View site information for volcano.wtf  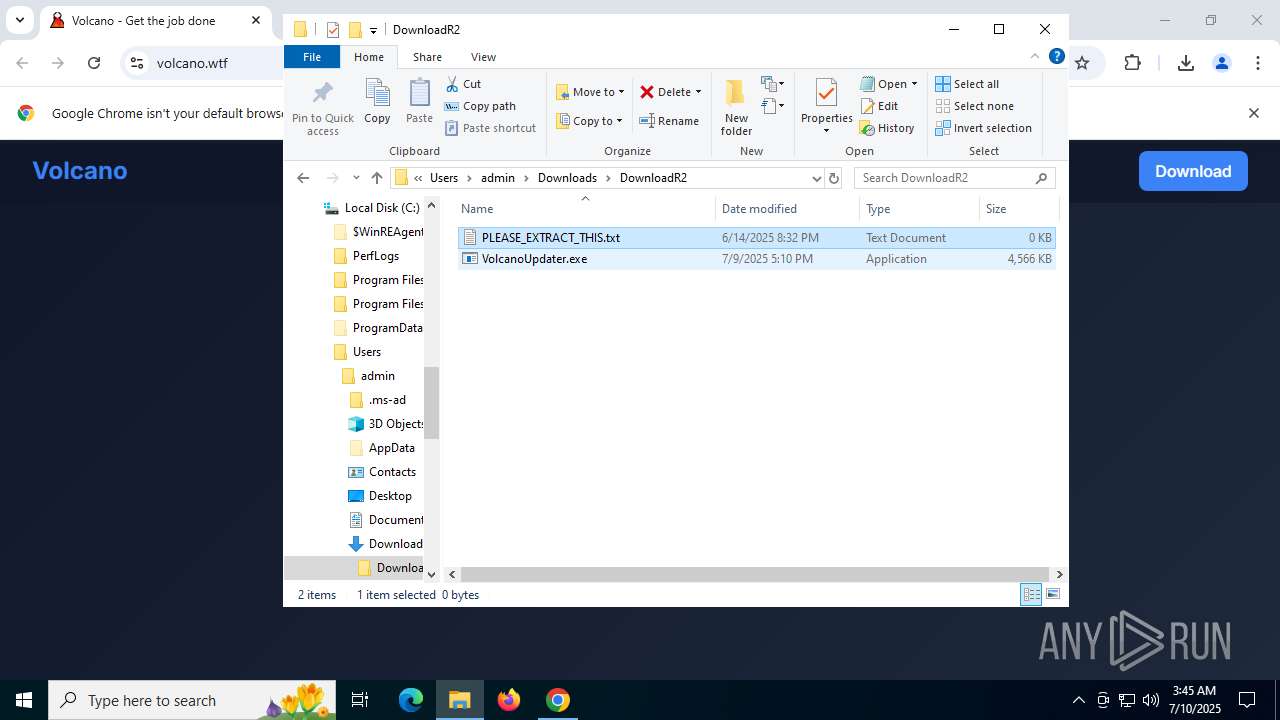point(137,63)
